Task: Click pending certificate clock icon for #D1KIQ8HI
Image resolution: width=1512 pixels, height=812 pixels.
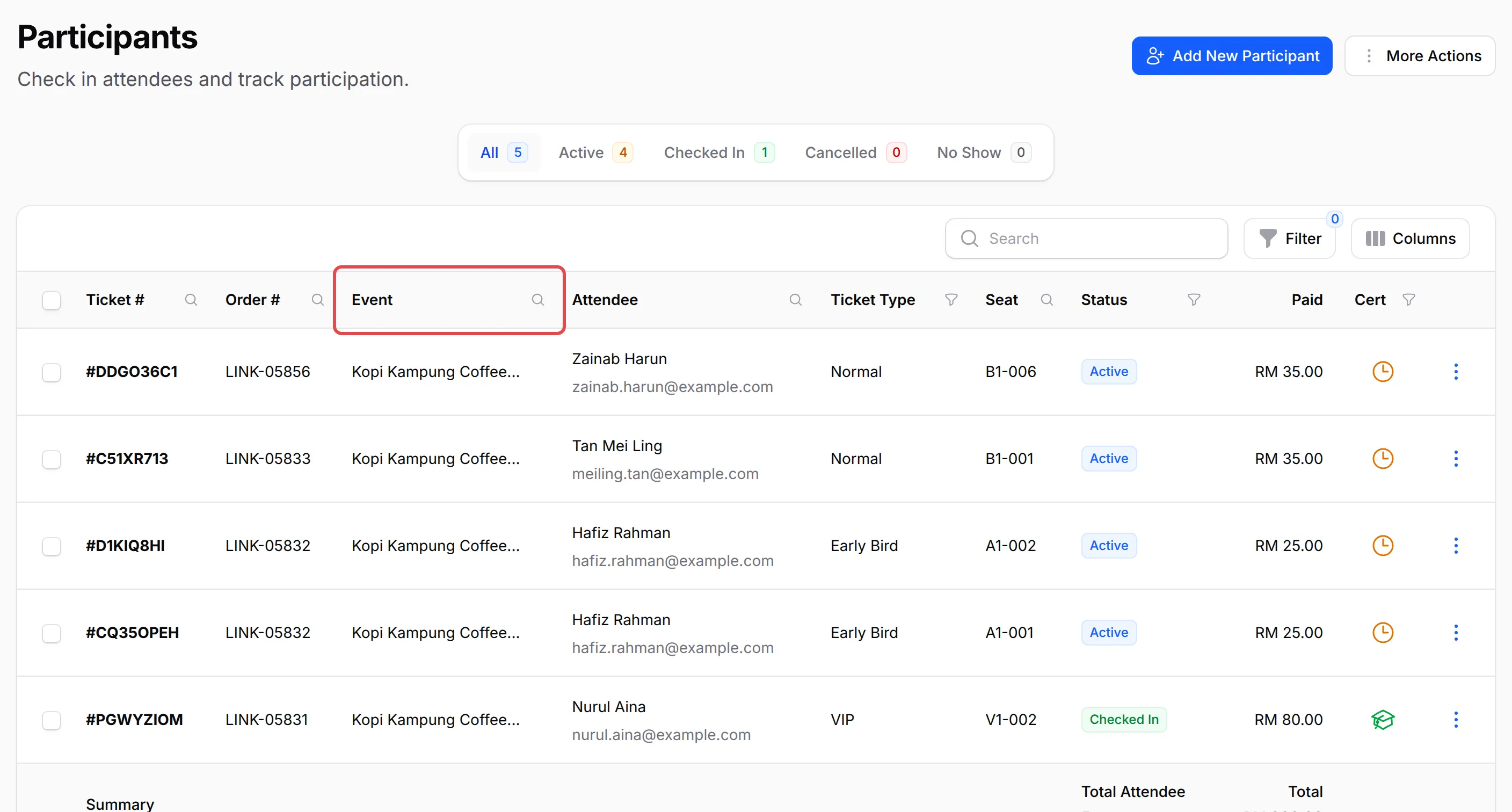Action: click(x=1383, y=546)
